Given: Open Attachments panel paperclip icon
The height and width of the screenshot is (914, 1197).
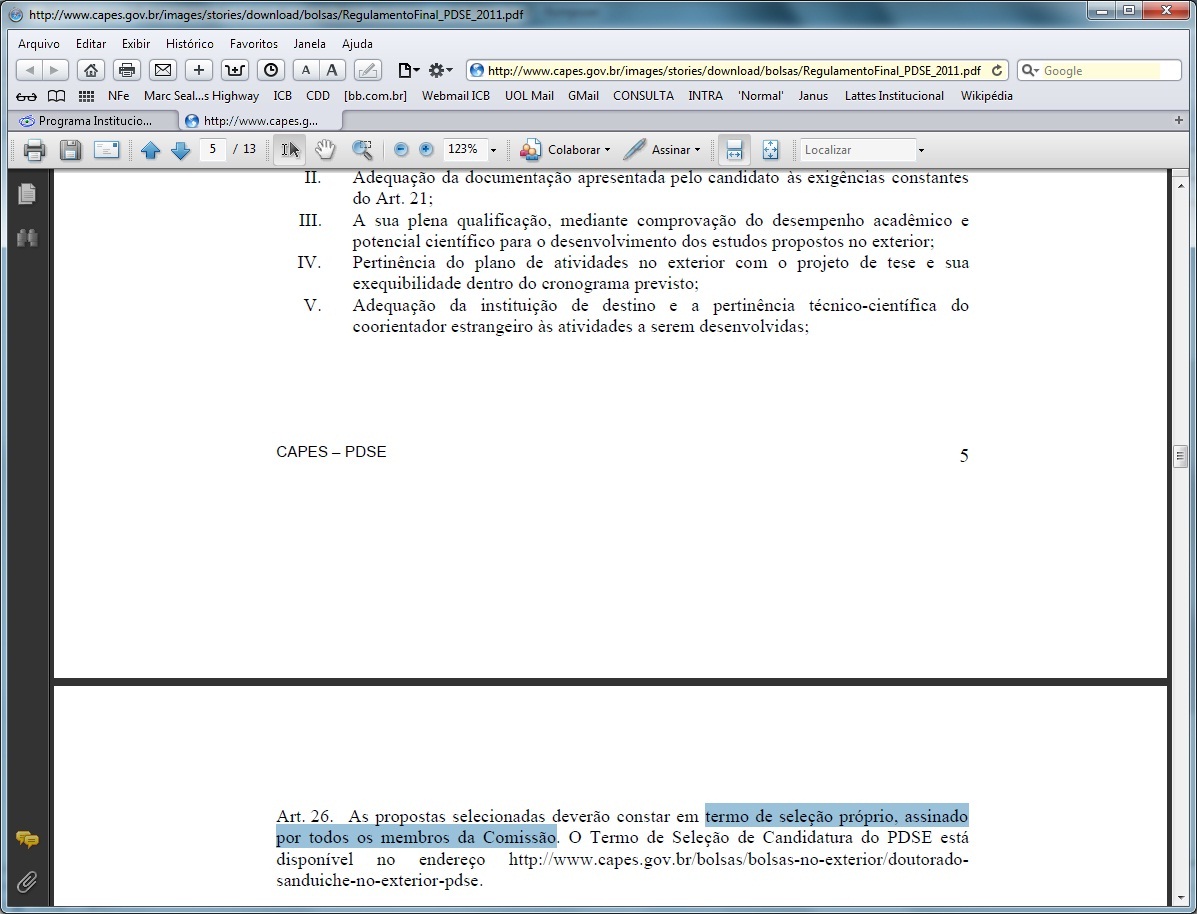Looking at the screenshot, I should tap(27, 882).
